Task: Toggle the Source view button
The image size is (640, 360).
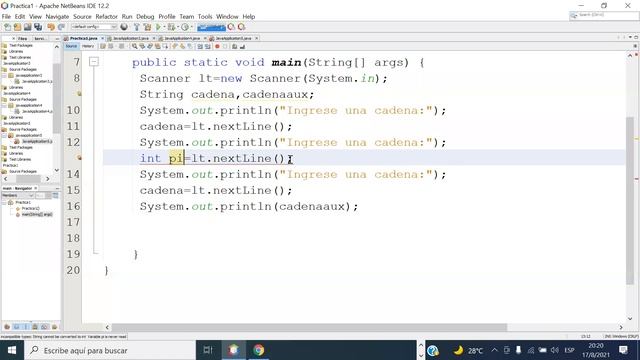Action: (71, 47)
